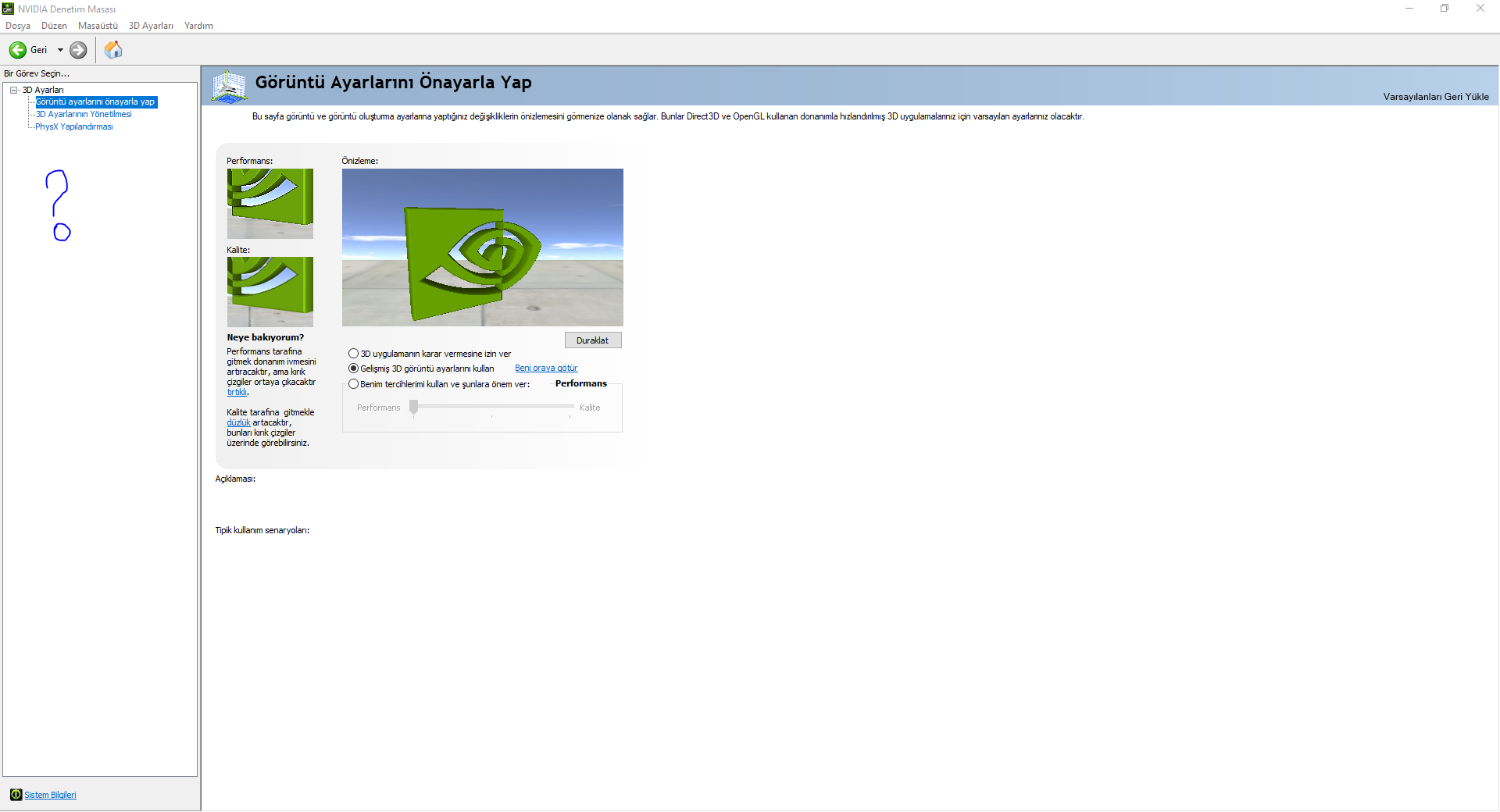
Task: Select 'Benim tercihlerimi kullan' radio button
Action: (353, 384)
